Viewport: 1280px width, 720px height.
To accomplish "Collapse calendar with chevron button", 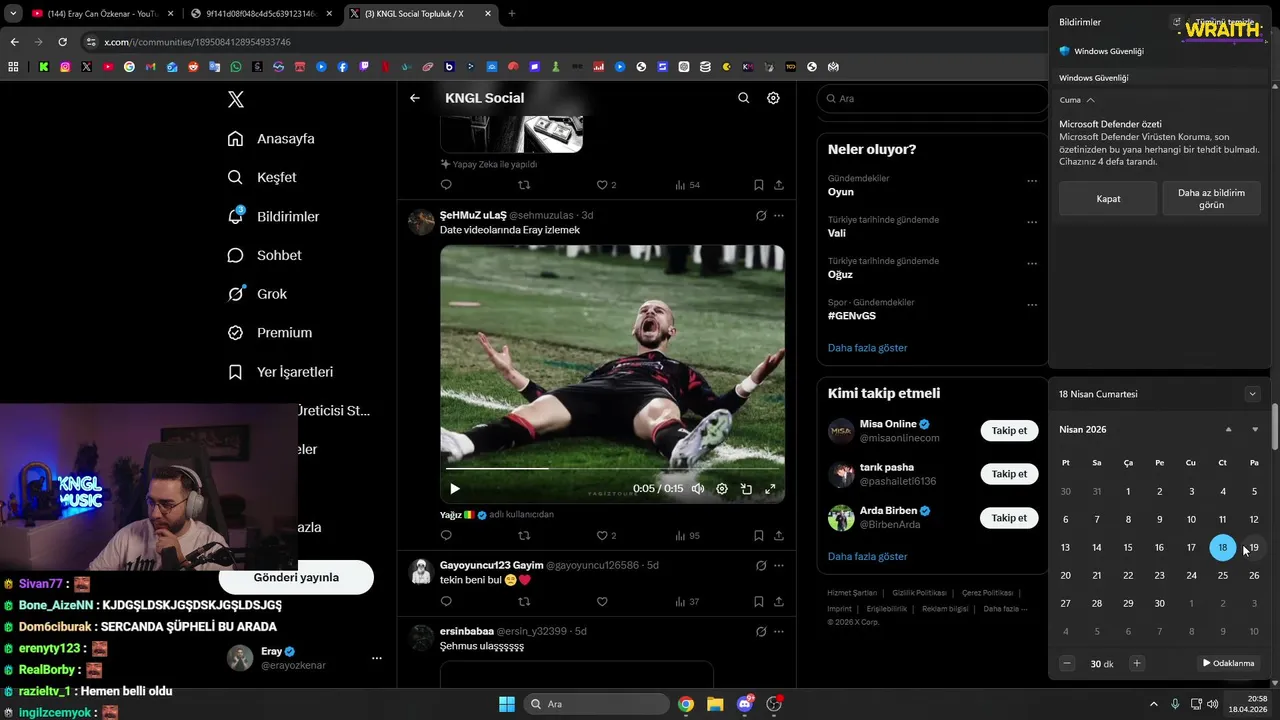I will point(1252,394).
